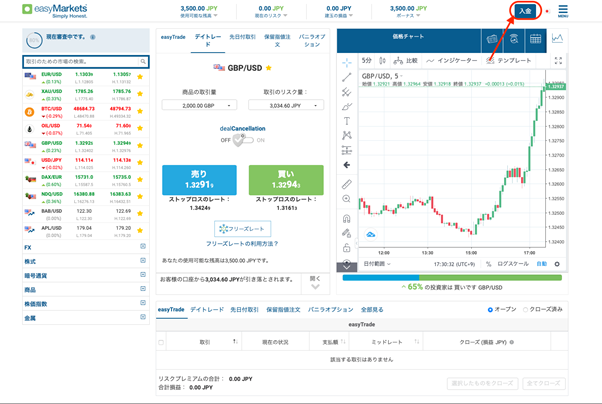Tick the select-all checkbox in trades table
Viewport: 602px width, 404px height.
[161, 342]
